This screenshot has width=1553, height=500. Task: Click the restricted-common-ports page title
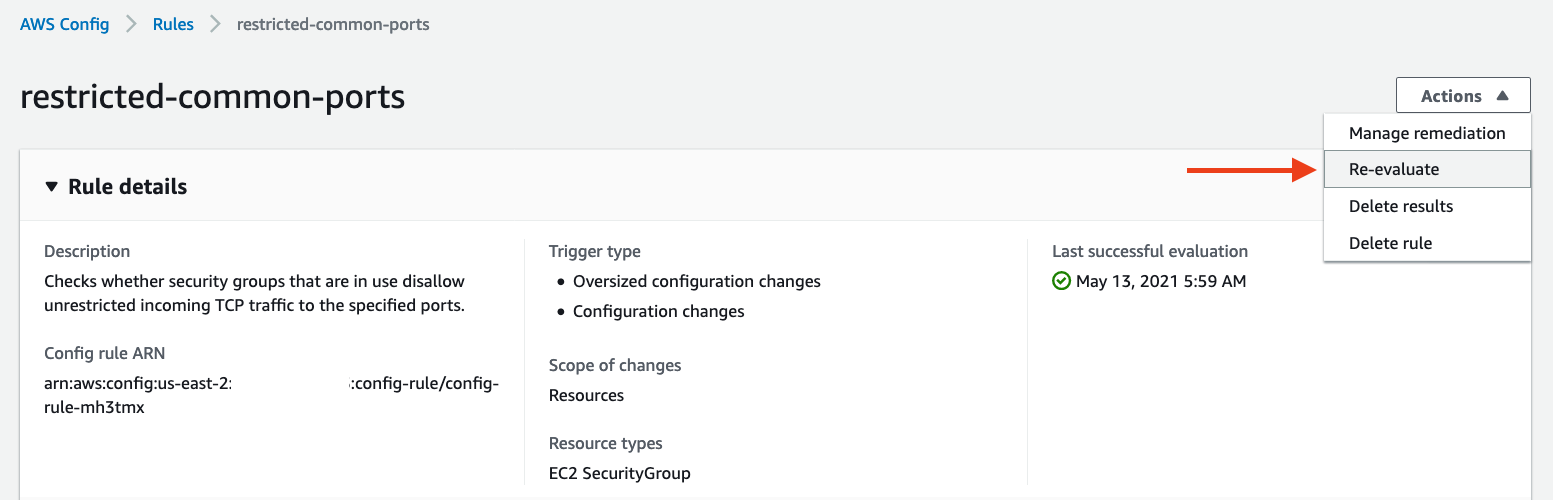[x=213, y=96]
